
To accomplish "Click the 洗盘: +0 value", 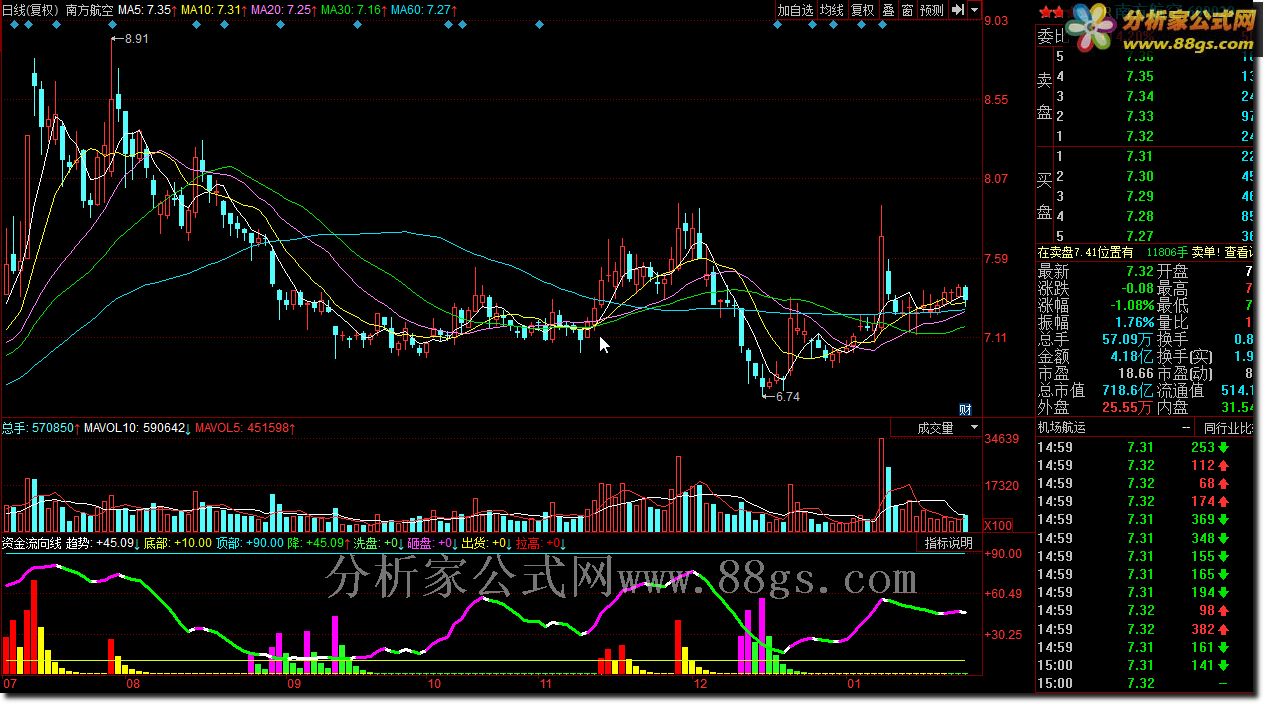I will tap(377, 544).
